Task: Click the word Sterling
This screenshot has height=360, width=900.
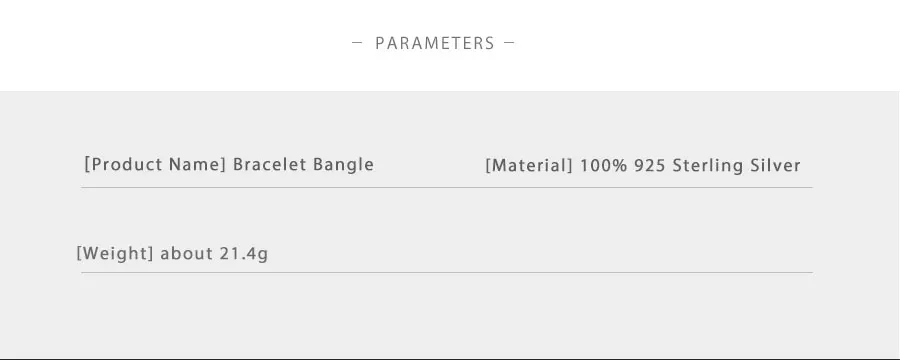Action: pos(708,166)
